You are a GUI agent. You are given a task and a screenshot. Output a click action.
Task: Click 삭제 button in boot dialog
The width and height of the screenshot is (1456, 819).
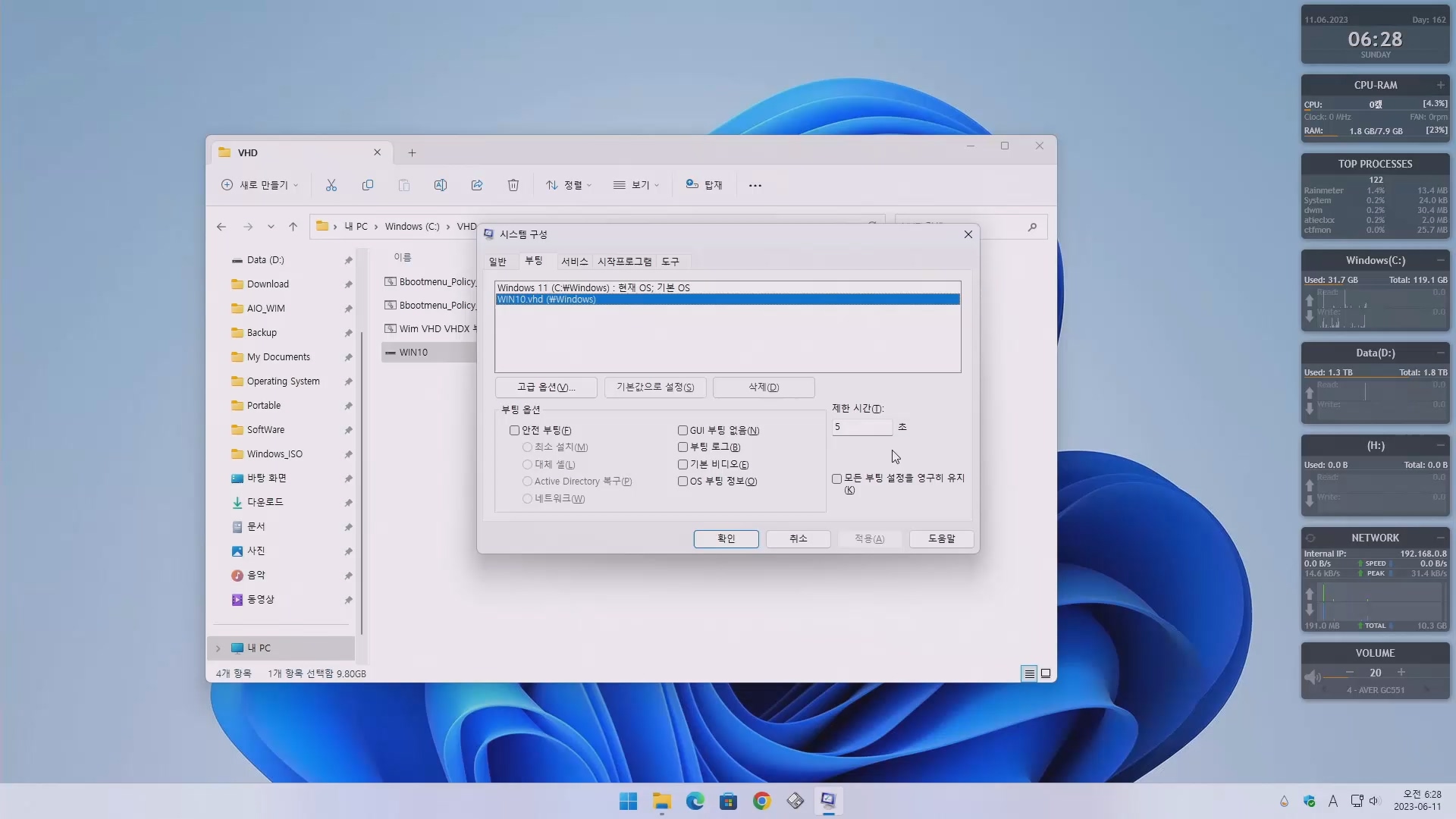(x=764, y=388)
